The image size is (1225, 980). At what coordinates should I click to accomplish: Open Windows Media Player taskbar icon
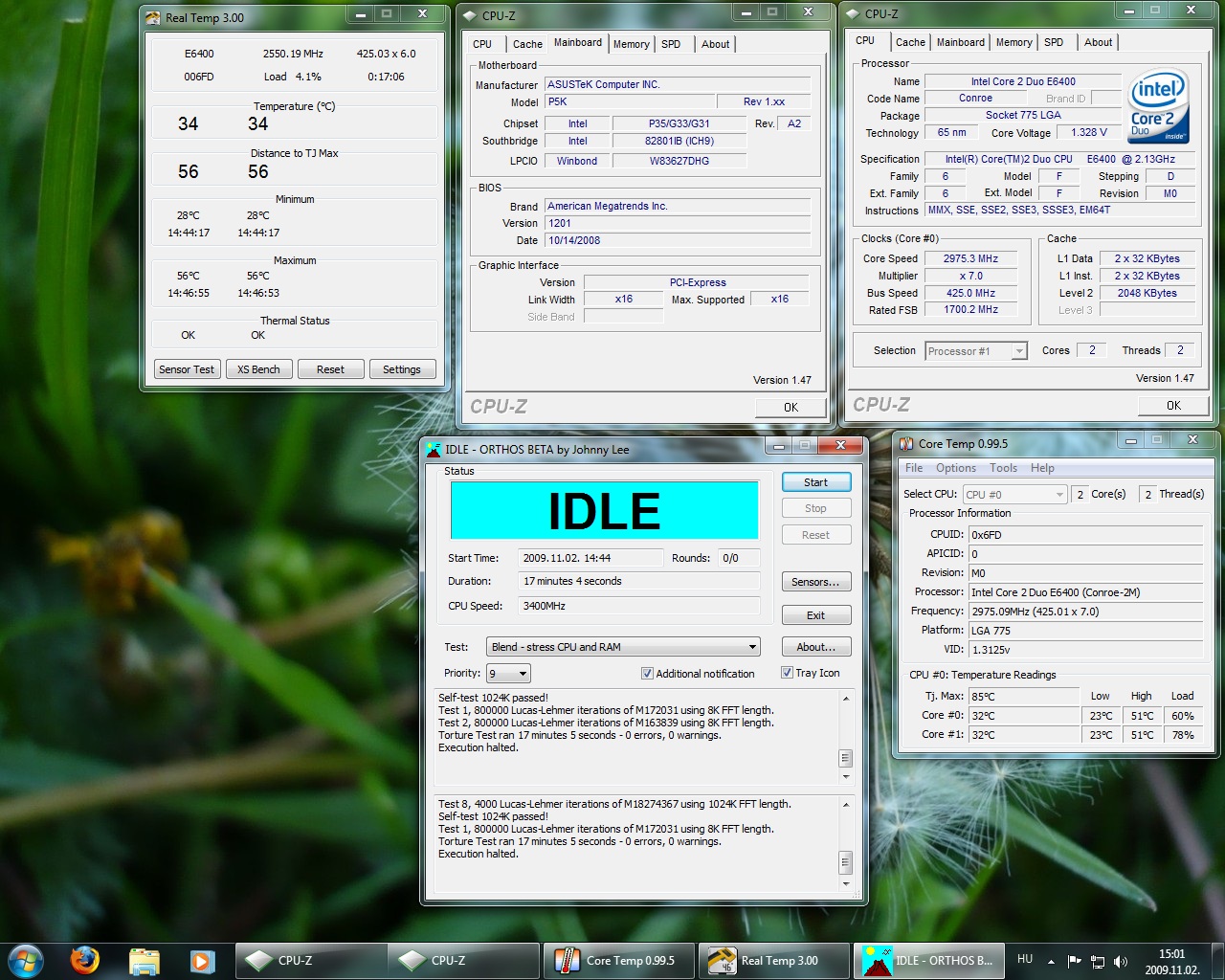pyautogui.click(x=202, y=960)
